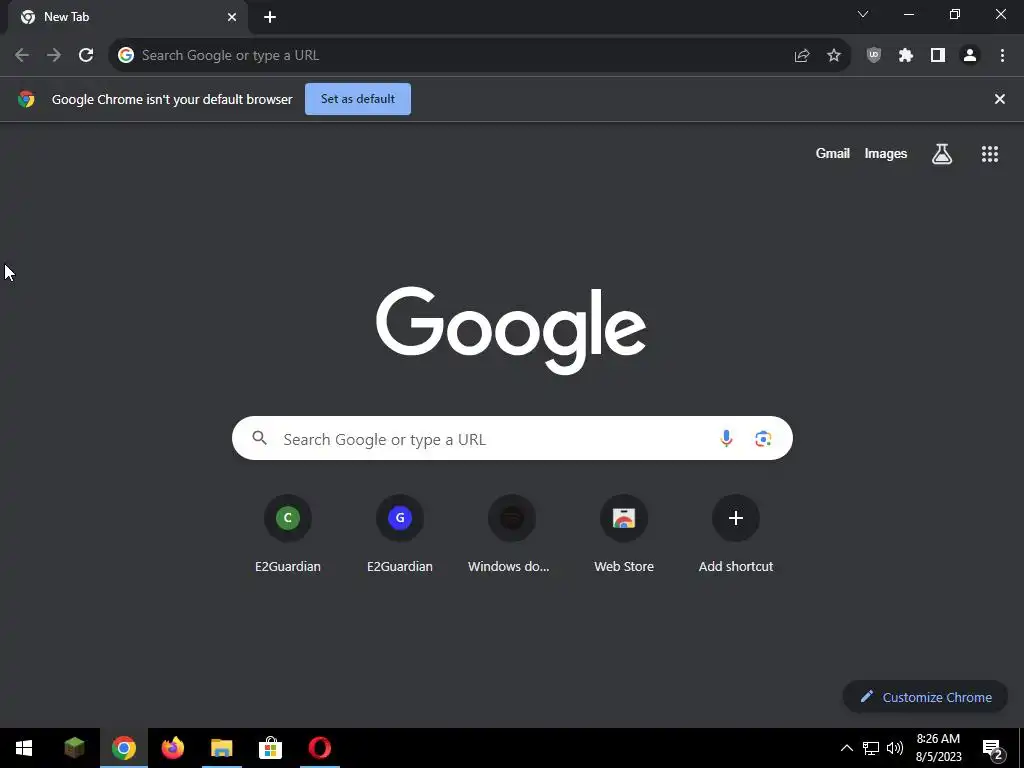Screen dimensions: 1024x768
Task: Click the Google logo
Action: point(511,330)
